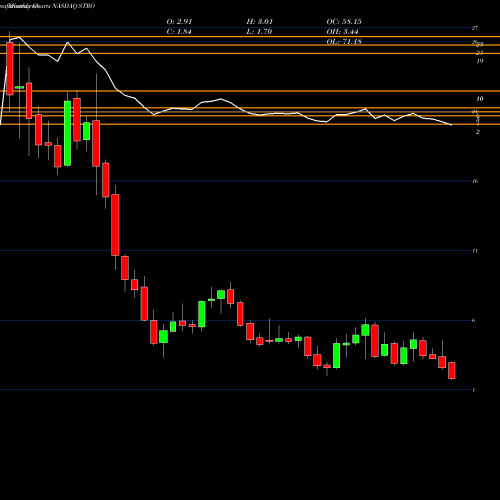
Task: Click the price axis label "19"
Action: point(480,61)
